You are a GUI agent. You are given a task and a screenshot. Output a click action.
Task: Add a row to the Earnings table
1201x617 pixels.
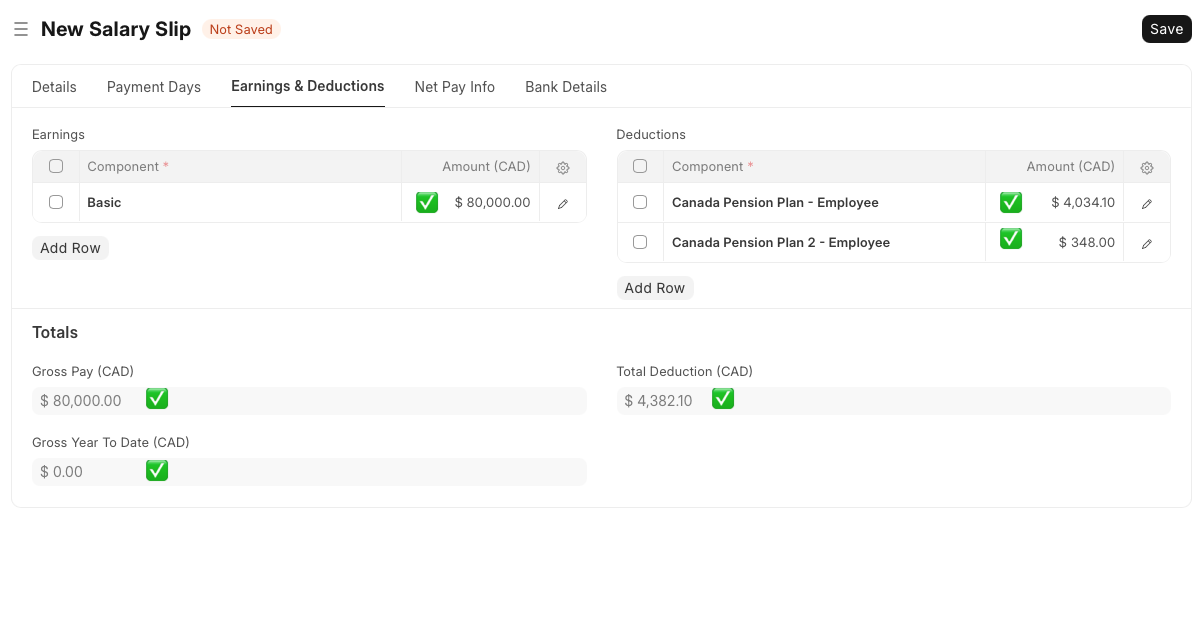(70, 248)
